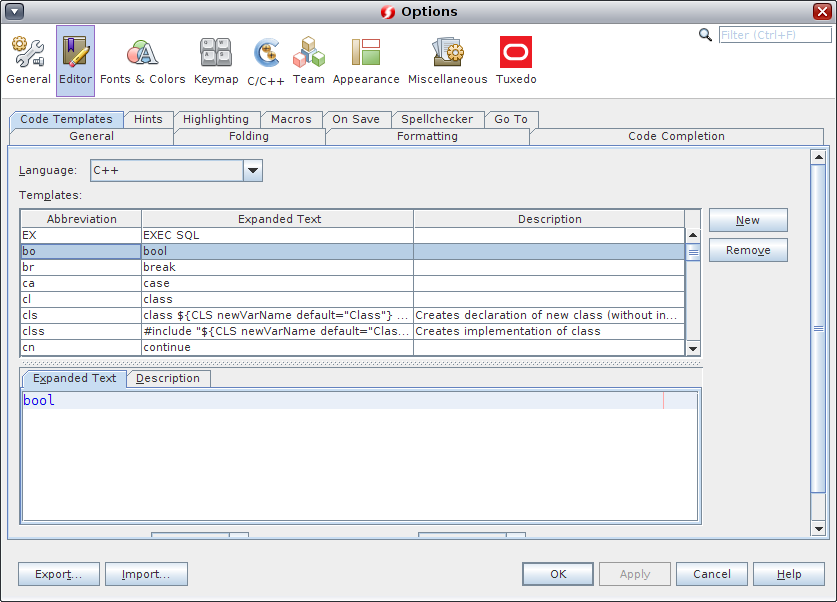837x602 pixels.
Task: Select the 'bo' abbreviation cell
Action: tap(81, 251)
